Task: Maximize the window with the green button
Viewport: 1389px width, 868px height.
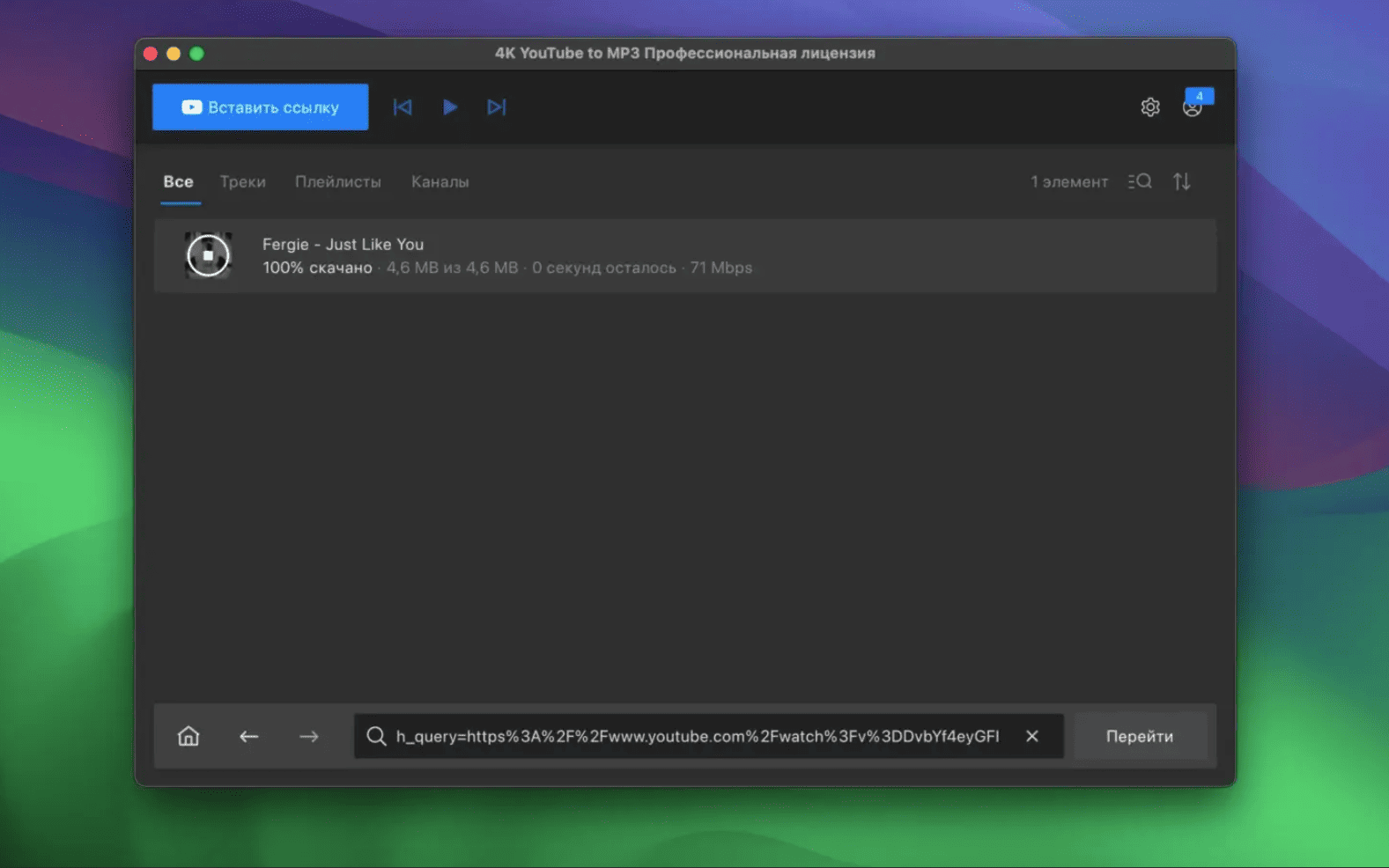Action: tap(196, 54)
